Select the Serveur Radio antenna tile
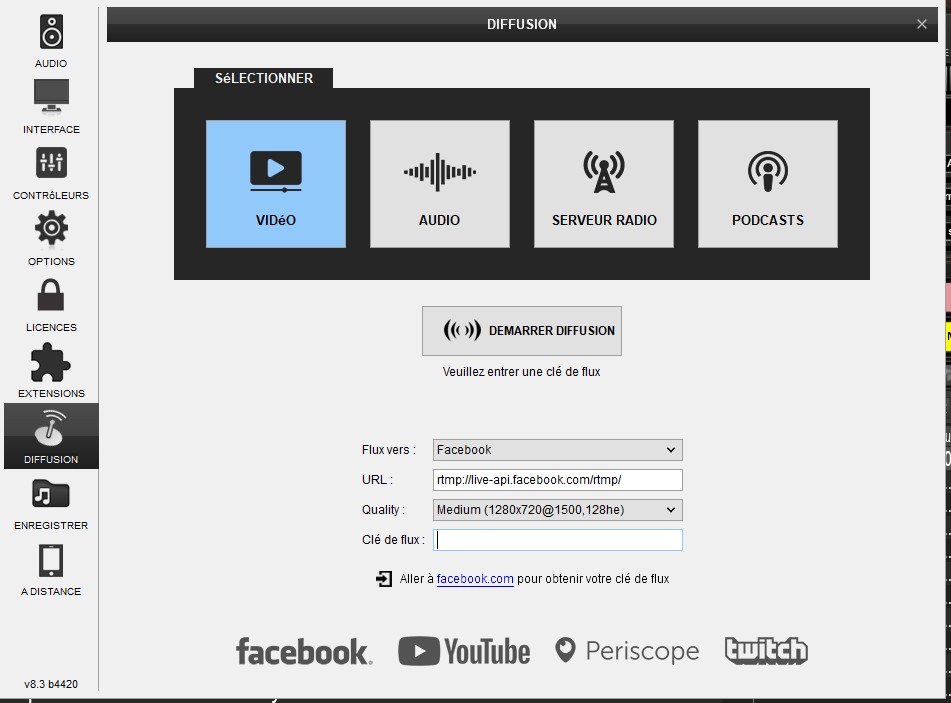Screen dimensions: 951x703 click(x=604, y=184)
